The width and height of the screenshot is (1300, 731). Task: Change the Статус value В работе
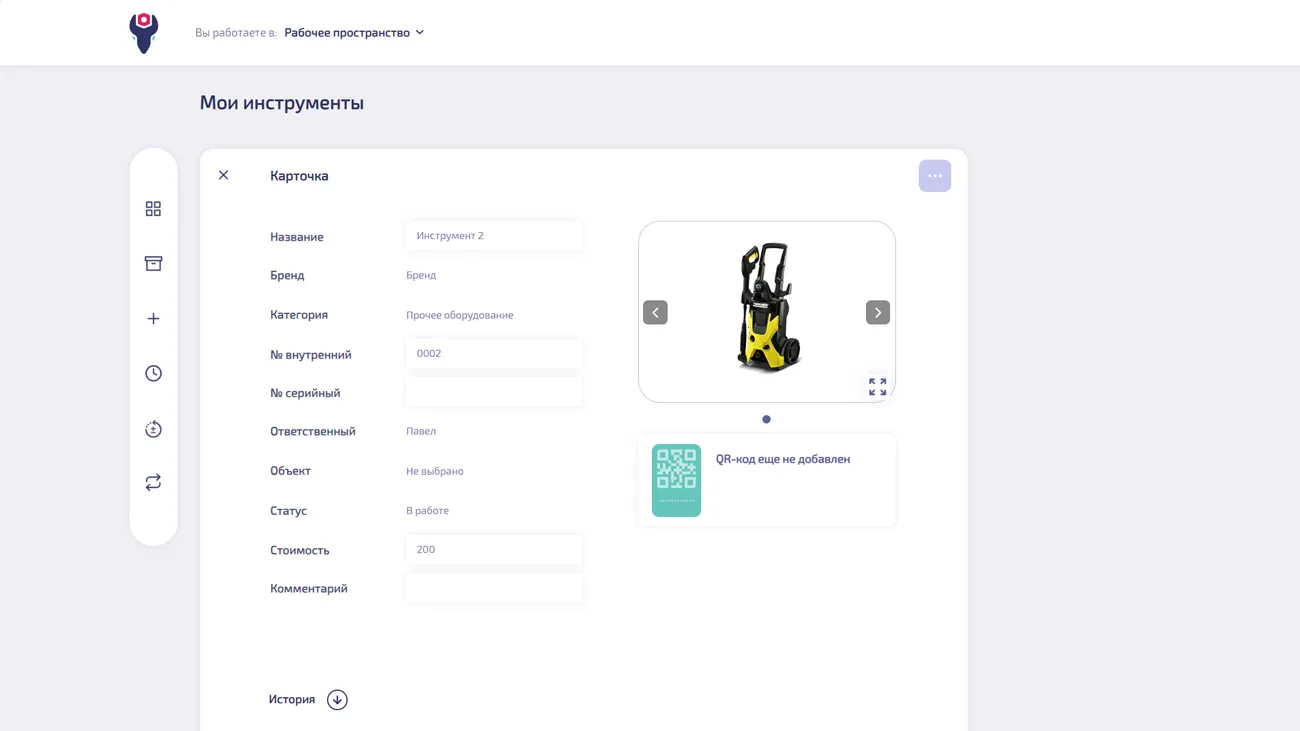(x=428, y=511)
